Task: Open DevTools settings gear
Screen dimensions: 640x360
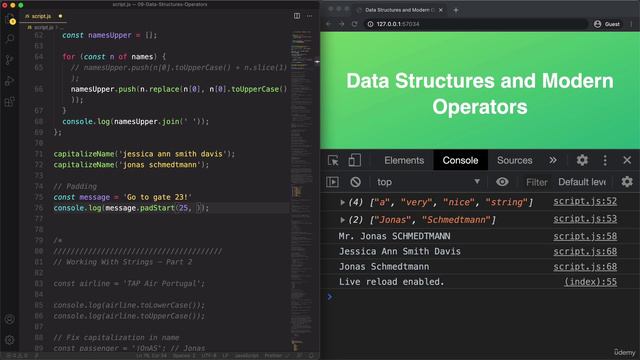Action: tap(582, 160)
